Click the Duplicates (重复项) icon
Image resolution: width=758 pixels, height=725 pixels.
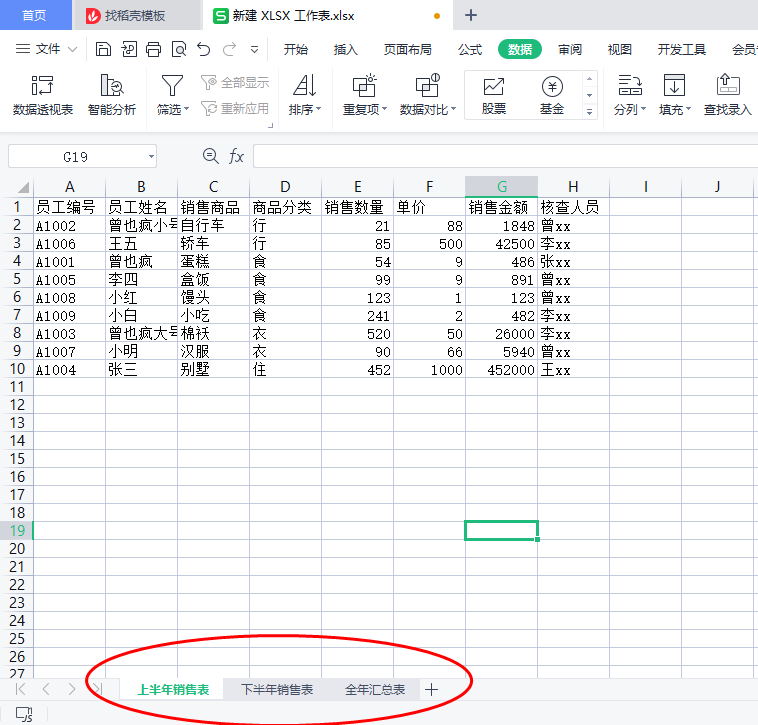tap(364, 86)
